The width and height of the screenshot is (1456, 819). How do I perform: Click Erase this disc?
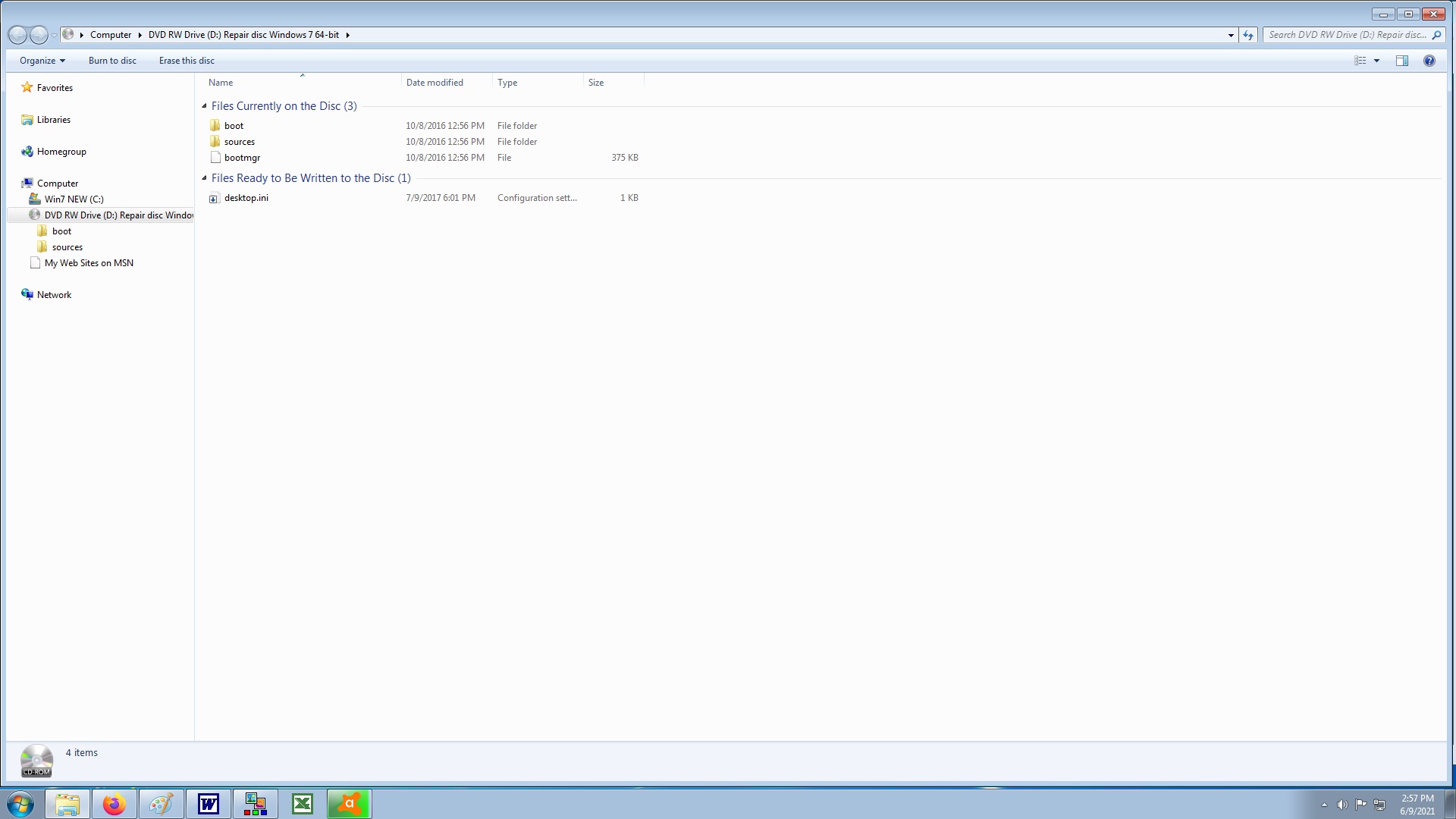(x=187, y=61)
